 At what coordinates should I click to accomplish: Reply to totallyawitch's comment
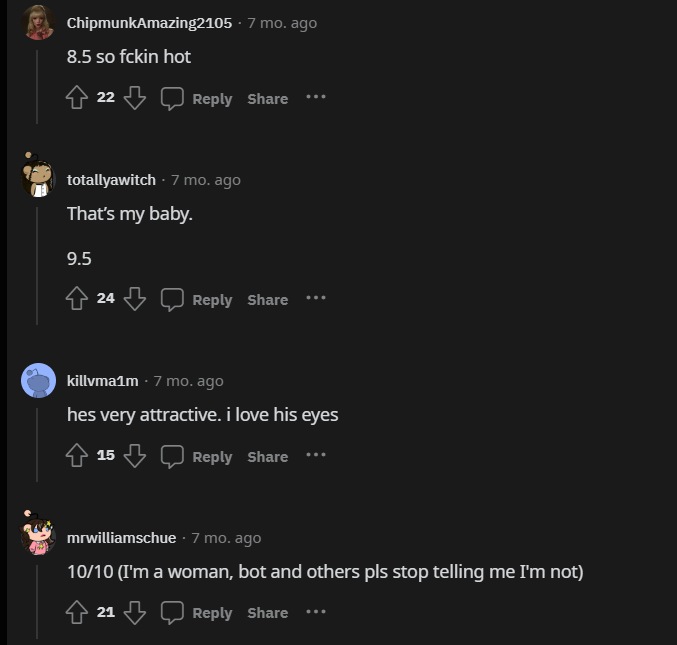click(x=197, y=299)
